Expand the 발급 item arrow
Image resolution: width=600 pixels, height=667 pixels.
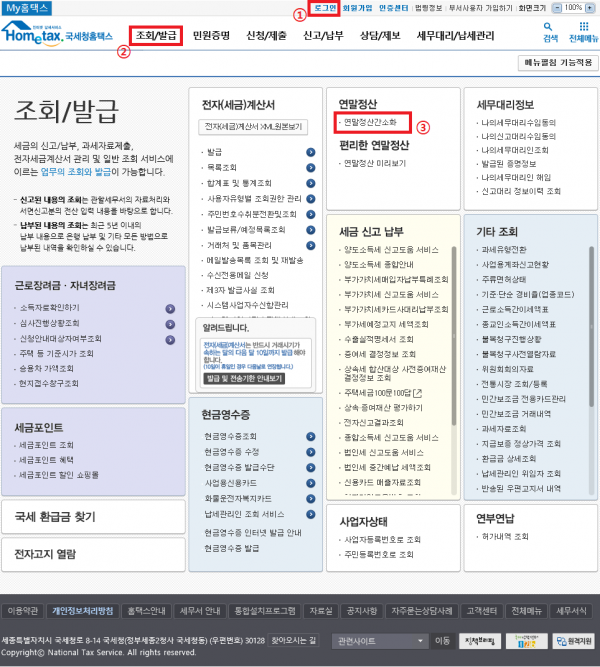(311, 152)
